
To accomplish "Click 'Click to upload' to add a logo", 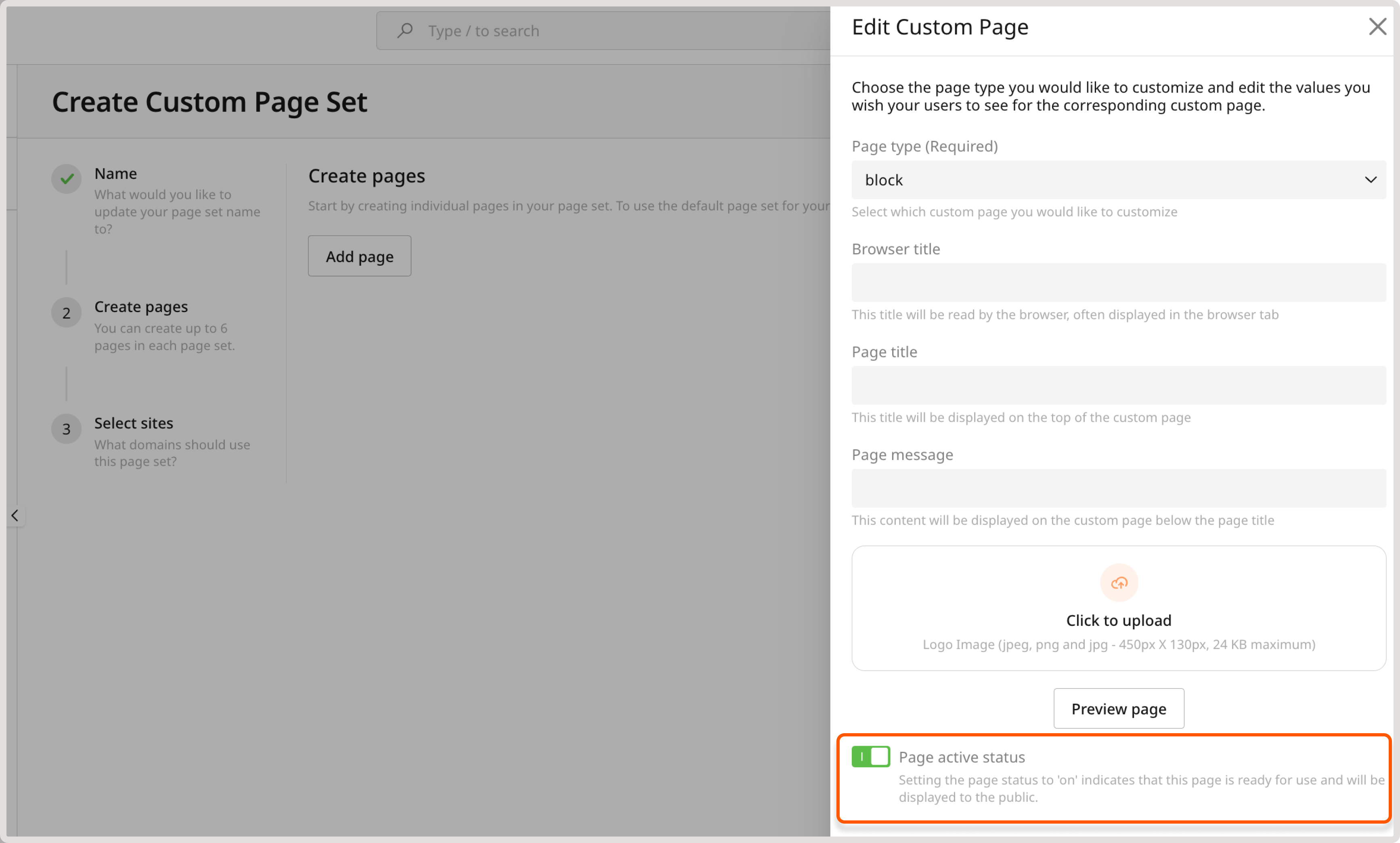I will click(1118, 620).
